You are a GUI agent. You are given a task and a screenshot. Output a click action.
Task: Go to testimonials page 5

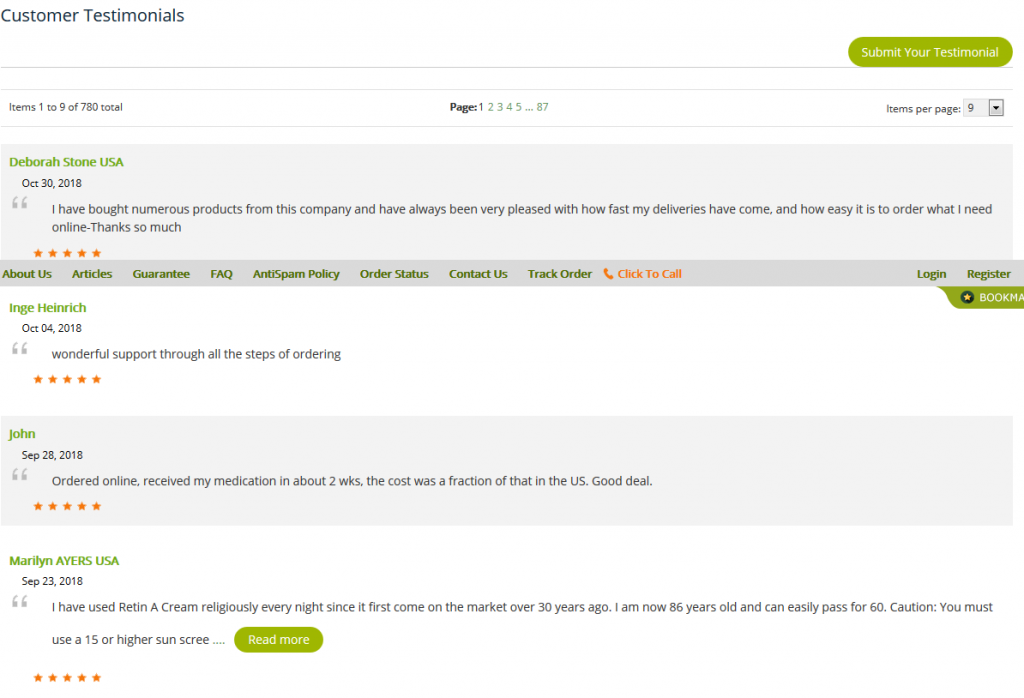pos(519,107)
